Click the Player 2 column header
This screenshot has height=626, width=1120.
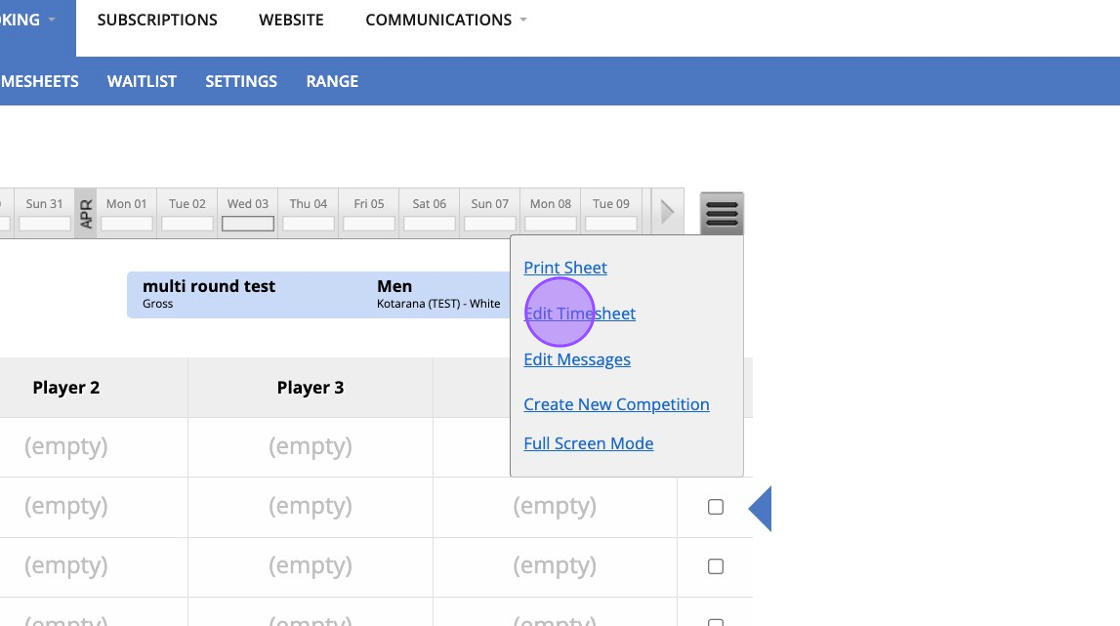click(66, 388)
